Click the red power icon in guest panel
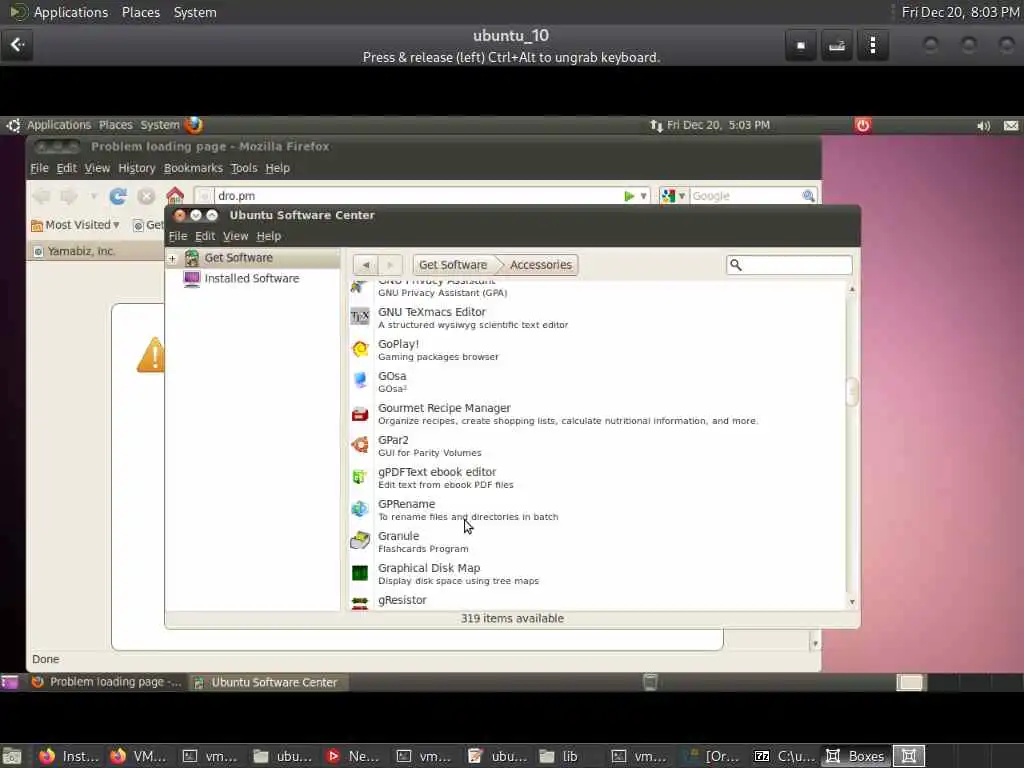The height and width of the screenshot is (768, 1024). [x=863, y=125]
